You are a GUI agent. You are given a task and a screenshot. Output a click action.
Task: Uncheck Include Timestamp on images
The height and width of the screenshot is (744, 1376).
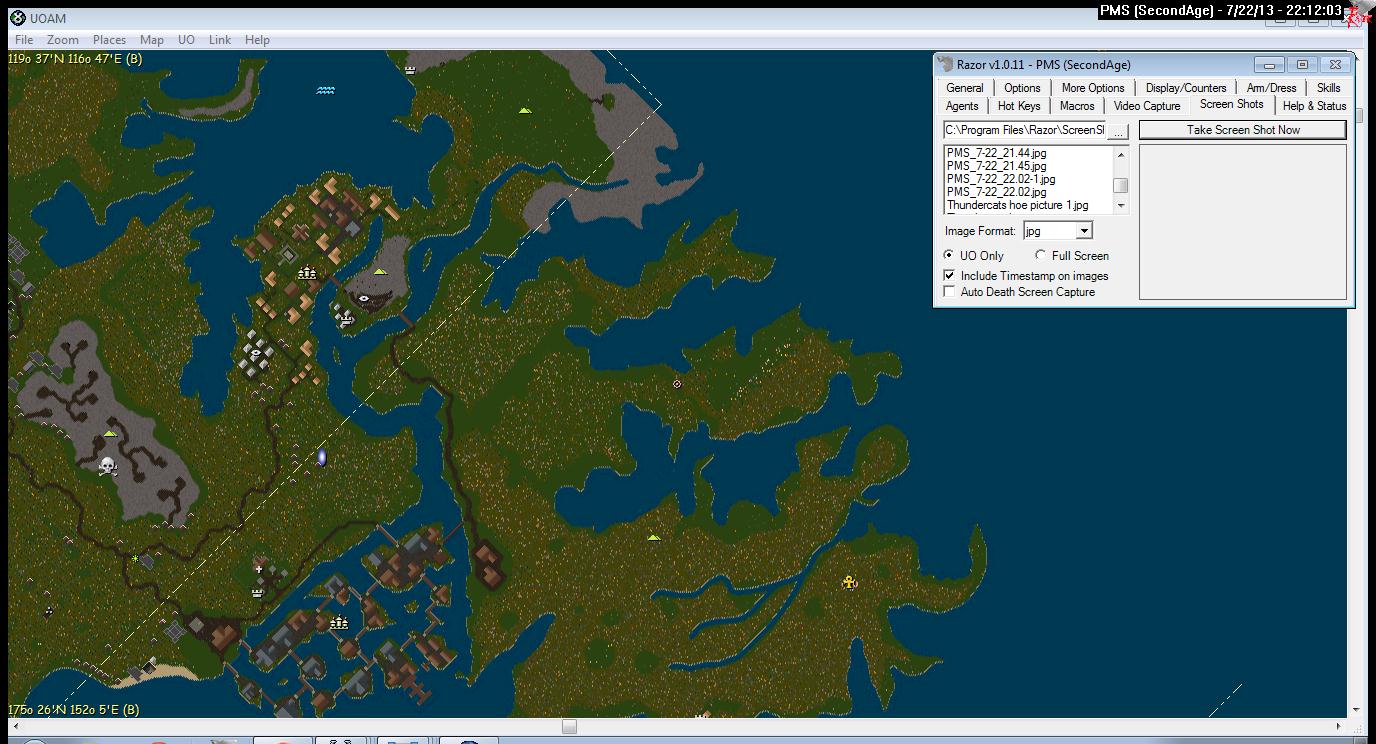coord(949,276)
